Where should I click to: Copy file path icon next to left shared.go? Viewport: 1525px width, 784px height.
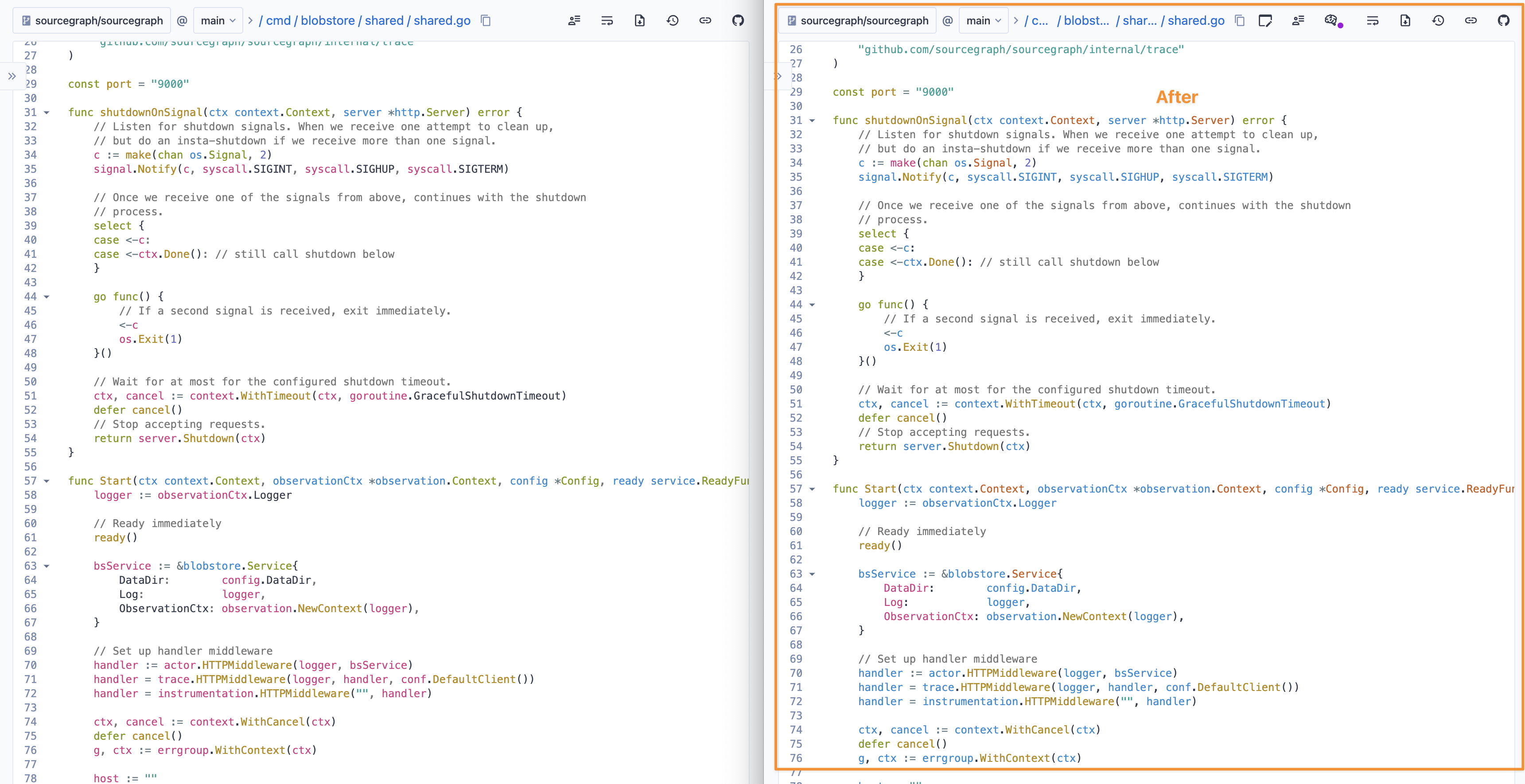[486, 21]
